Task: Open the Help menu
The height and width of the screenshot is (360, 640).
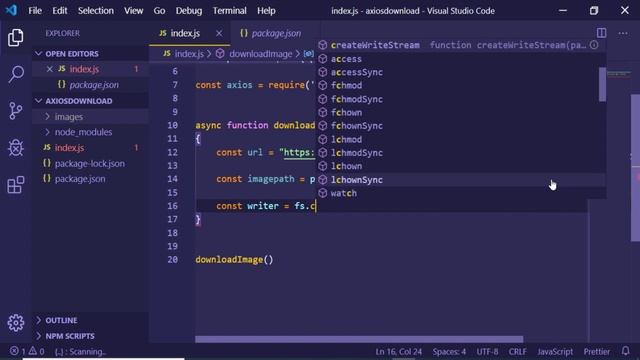Action: [x=266, y=11]
